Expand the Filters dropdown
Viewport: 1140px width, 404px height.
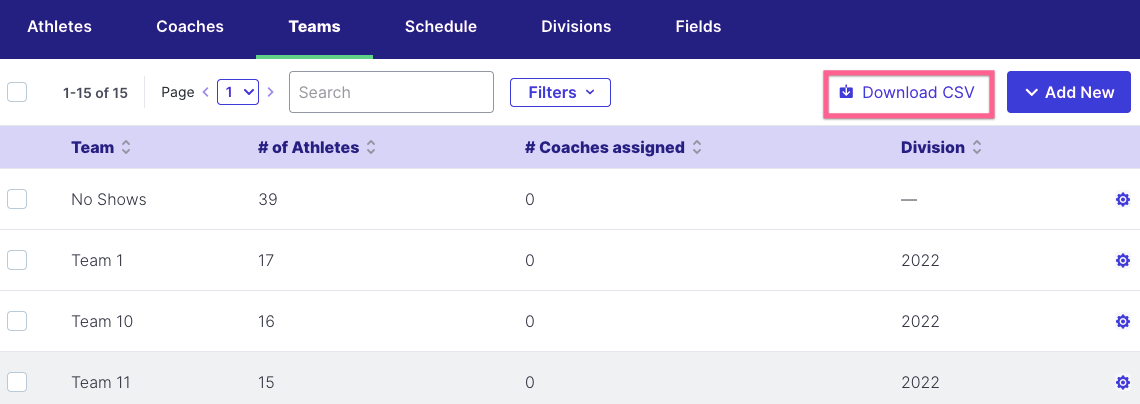(561, 92)
